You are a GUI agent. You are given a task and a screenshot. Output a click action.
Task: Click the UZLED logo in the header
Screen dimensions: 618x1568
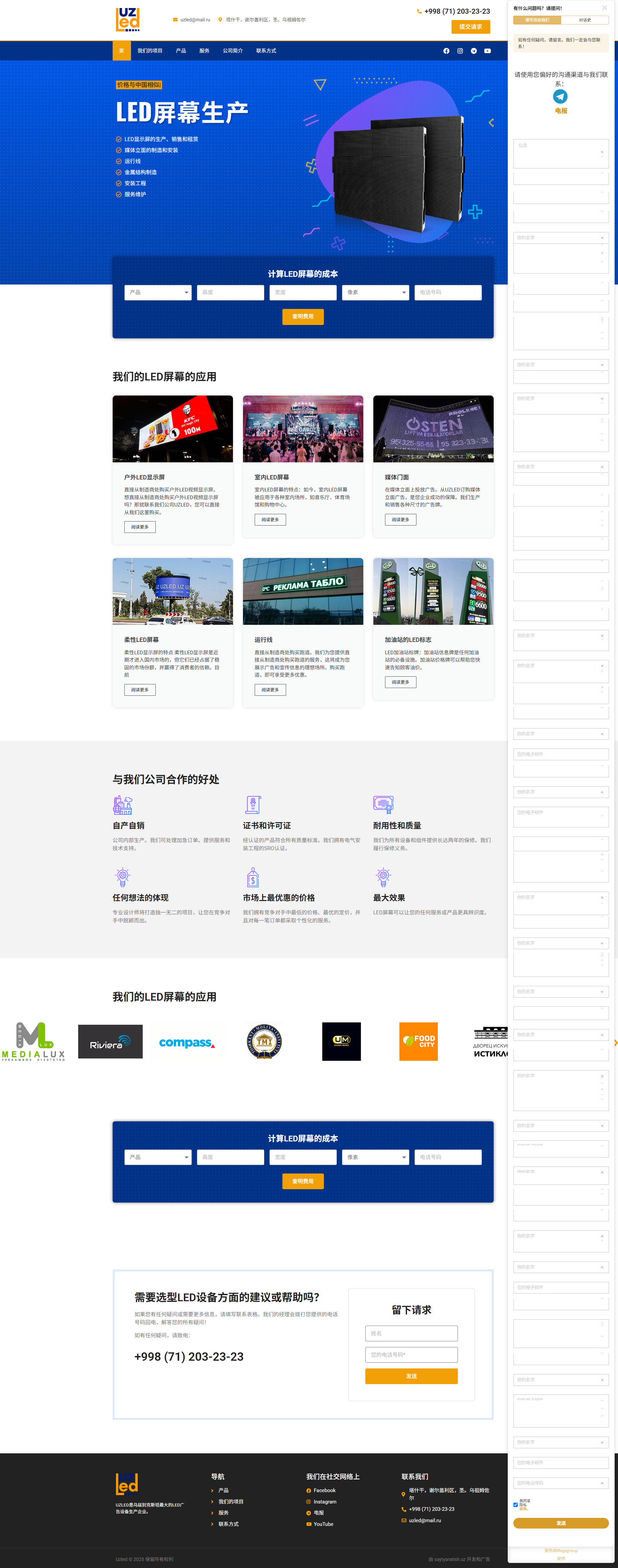point(128,19)
